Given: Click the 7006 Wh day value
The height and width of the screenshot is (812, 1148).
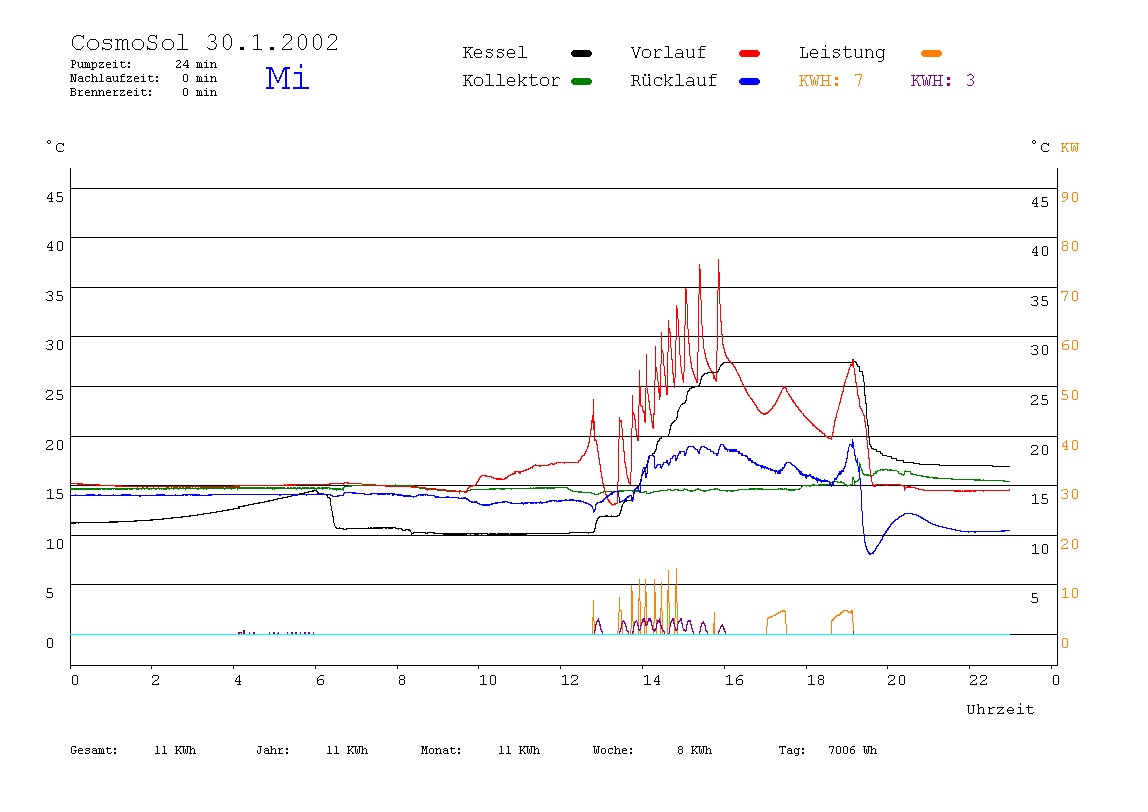Looking at the screenshot, I should pyautogui.click(x=852, y=750).
